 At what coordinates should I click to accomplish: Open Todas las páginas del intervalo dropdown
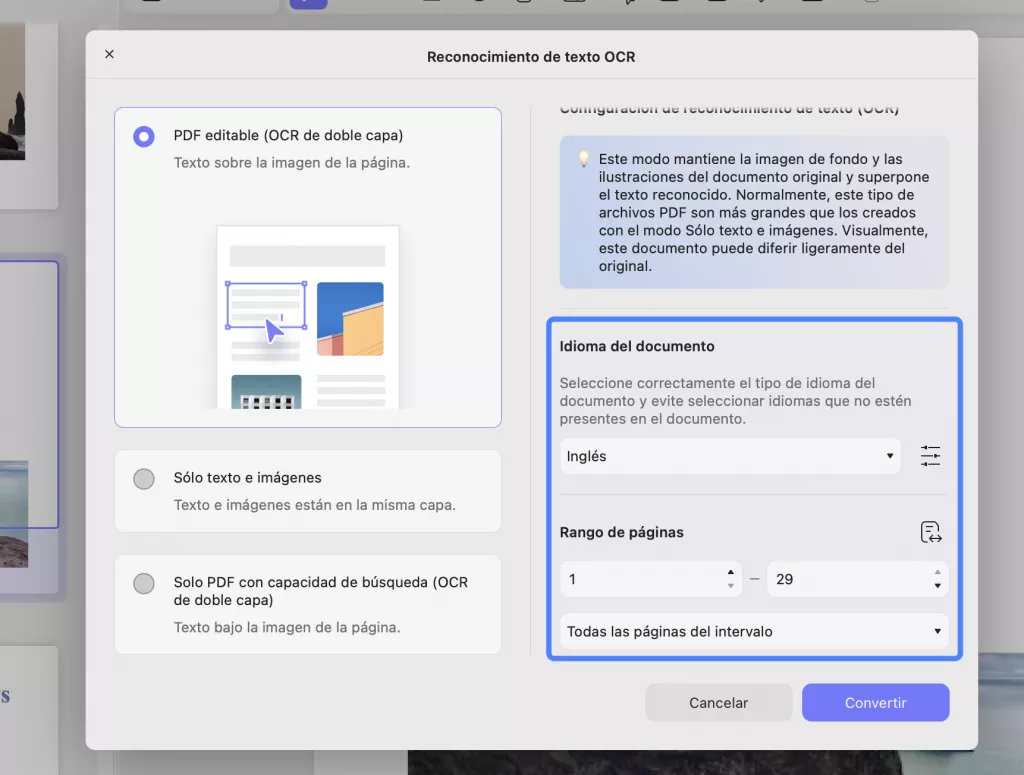point(754,631)
